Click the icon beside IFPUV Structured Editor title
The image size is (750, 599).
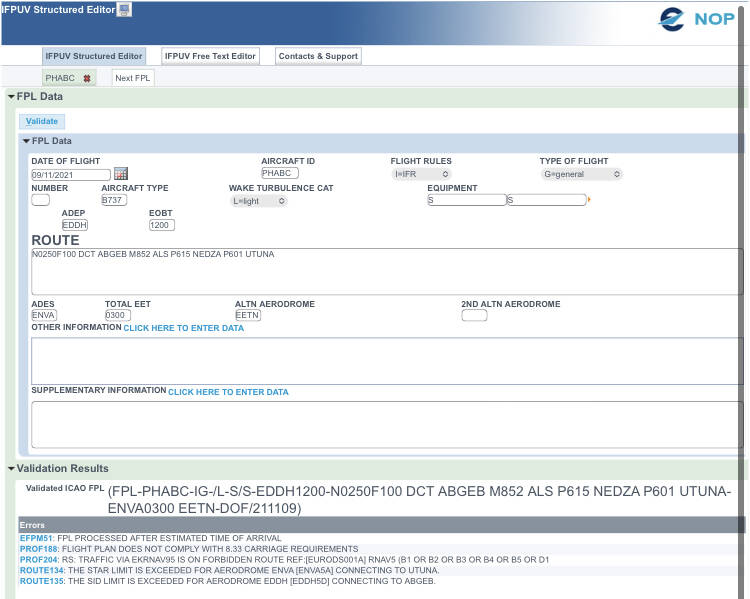[x=124, y=10]
